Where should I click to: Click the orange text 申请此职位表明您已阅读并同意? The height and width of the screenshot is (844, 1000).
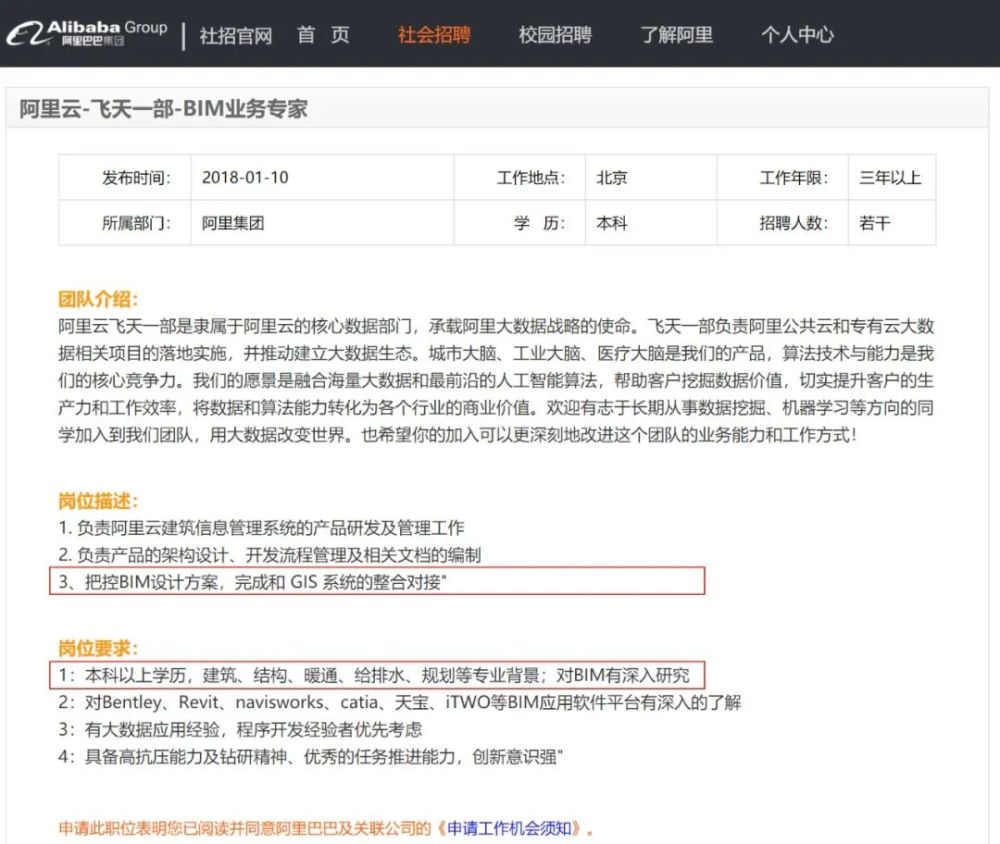[246, 828]
